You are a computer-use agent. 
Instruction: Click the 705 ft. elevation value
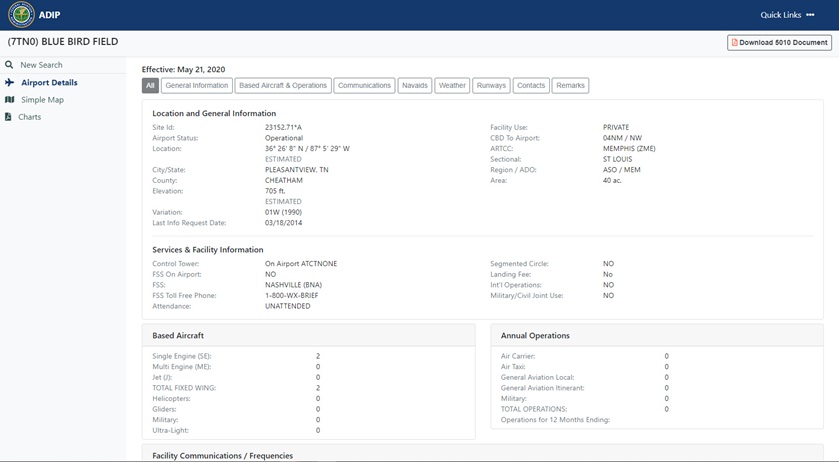275,191
